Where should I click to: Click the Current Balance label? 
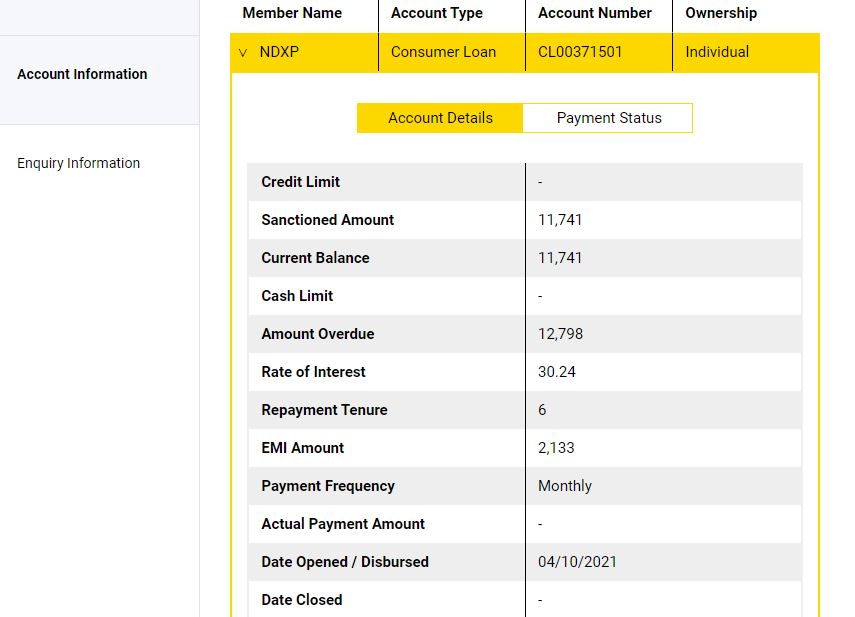pyautogui.click(x=315, y=258)
